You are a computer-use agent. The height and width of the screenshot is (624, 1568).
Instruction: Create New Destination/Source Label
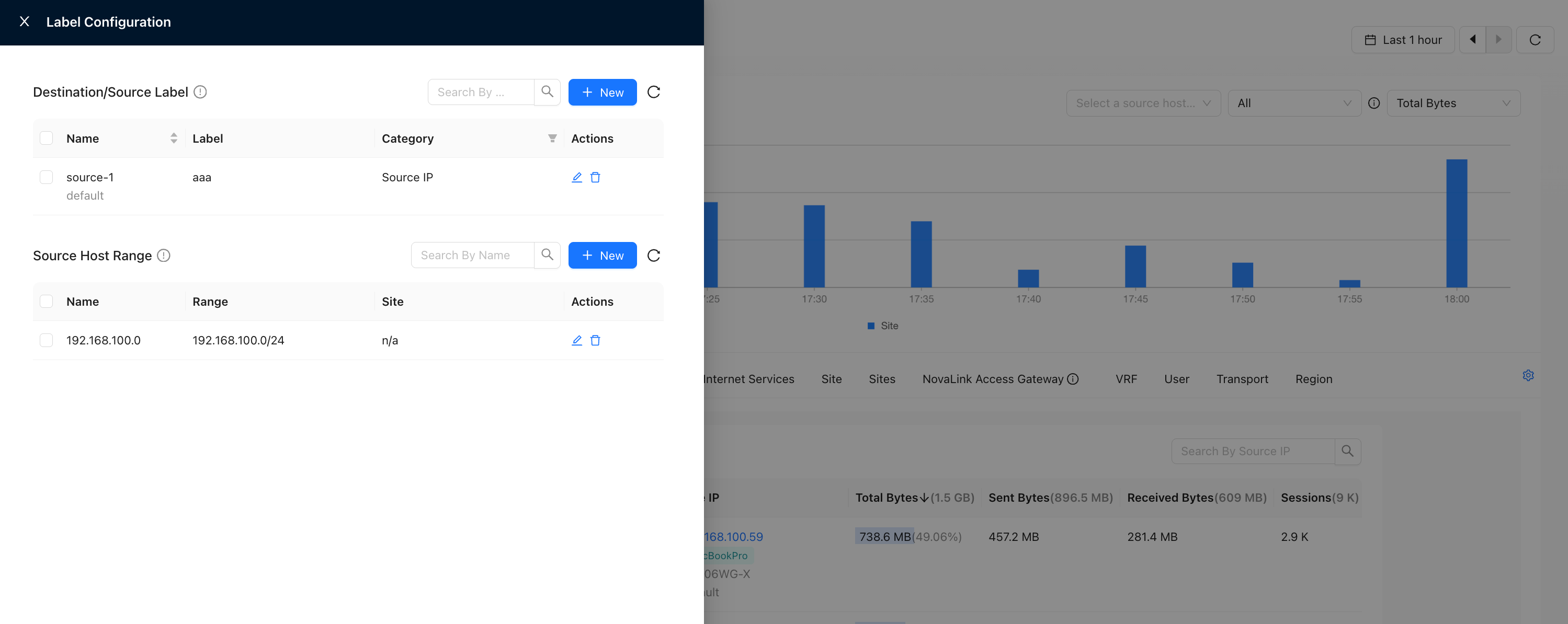pyautogui.click(x=602, y=92)
